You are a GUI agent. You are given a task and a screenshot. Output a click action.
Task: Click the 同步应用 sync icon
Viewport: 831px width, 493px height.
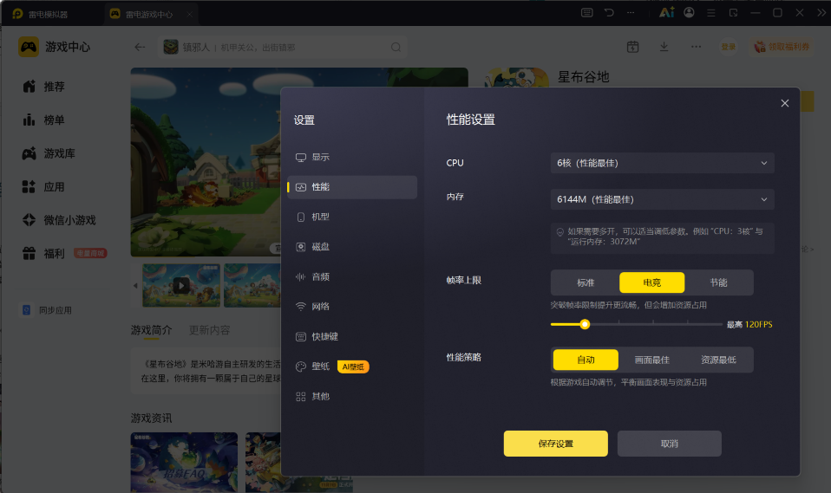tap(26, 310)
